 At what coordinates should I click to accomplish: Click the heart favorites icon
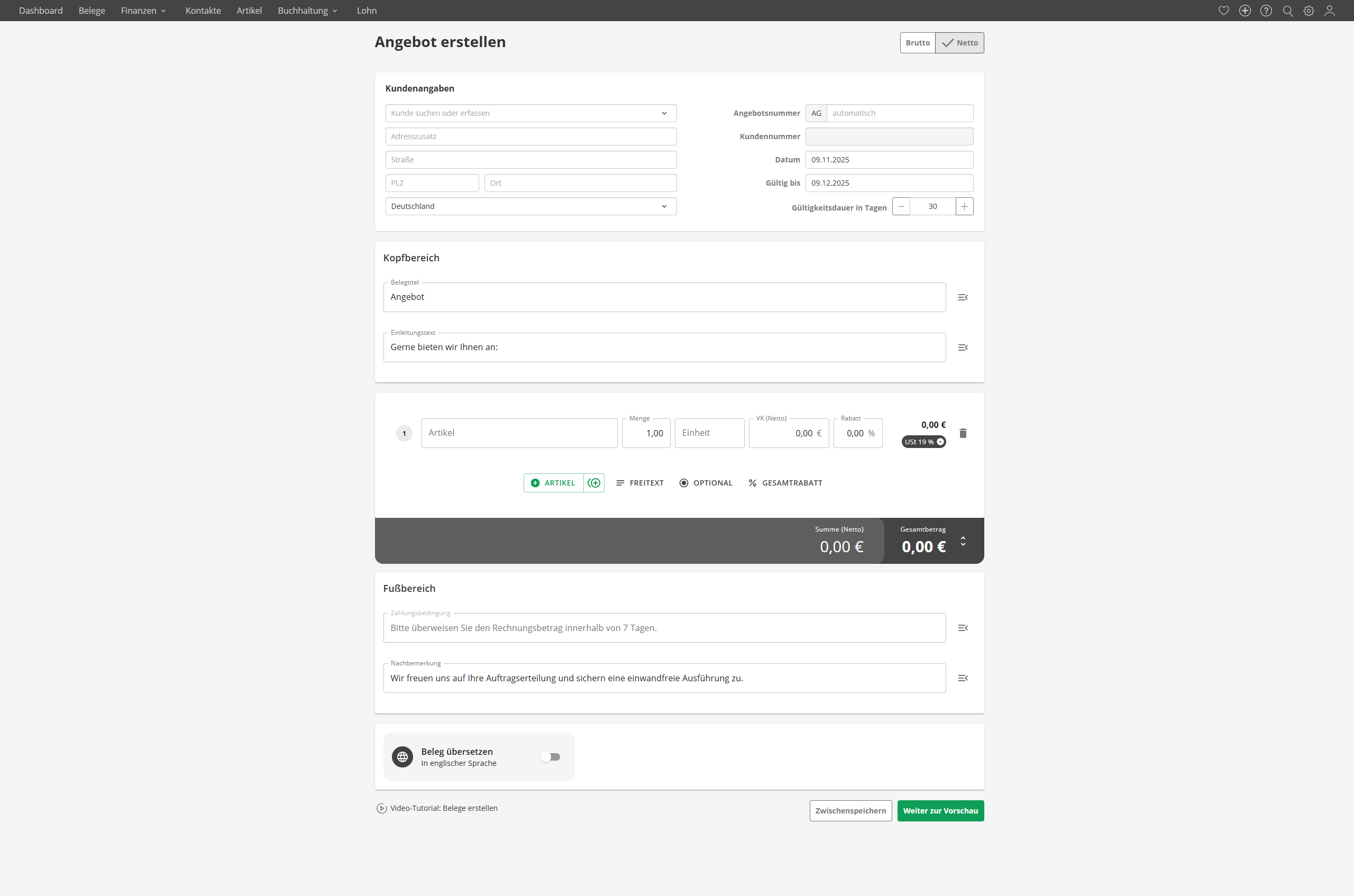click(x=1223, y=11)
